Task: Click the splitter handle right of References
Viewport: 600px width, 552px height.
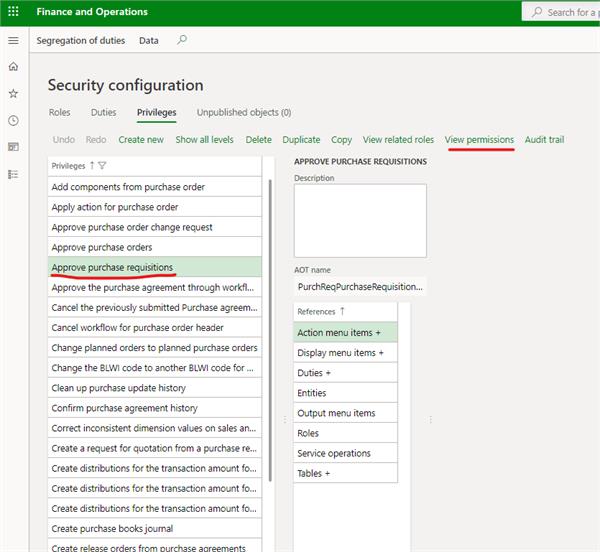Action: click(430, 420)
